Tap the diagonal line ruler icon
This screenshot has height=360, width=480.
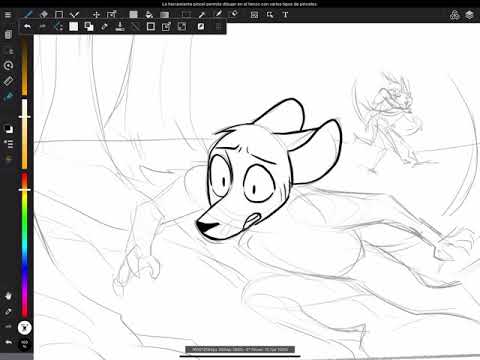pyautogui.click(x=135, y=26)
